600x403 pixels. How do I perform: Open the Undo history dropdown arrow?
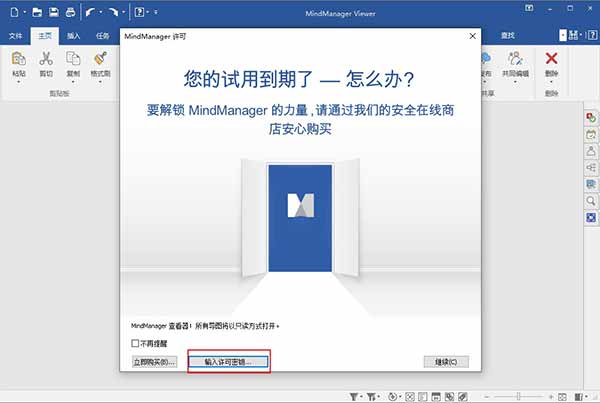click(x=100, y=13)
